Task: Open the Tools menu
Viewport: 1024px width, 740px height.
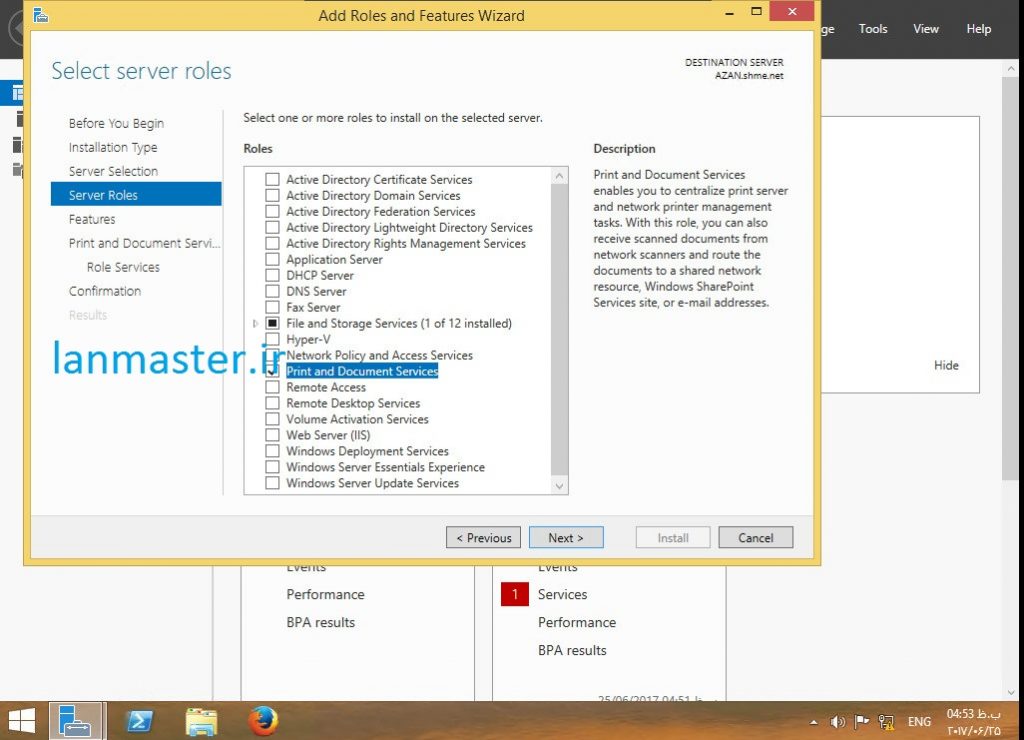Action: pos(872,29)
